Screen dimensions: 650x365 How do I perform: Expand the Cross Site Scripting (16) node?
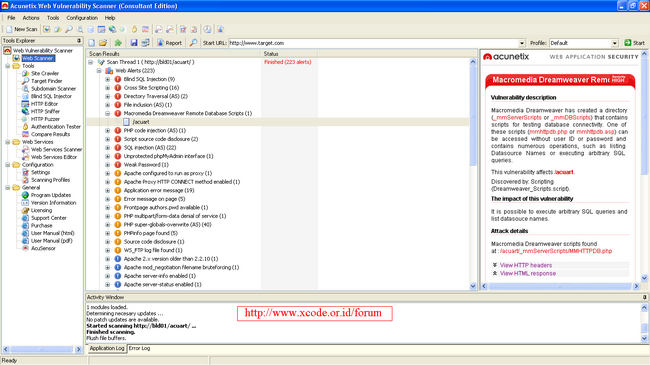click(107, 88)
